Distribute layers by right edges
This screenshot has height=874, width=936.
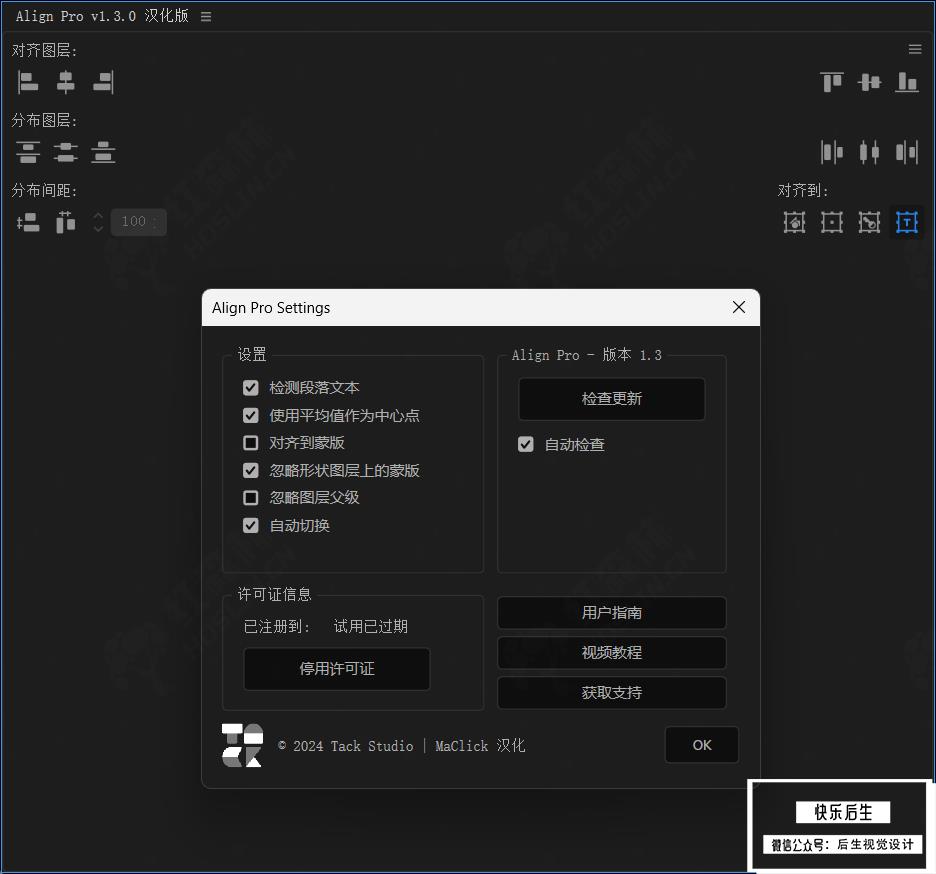[x=907, y=152]
